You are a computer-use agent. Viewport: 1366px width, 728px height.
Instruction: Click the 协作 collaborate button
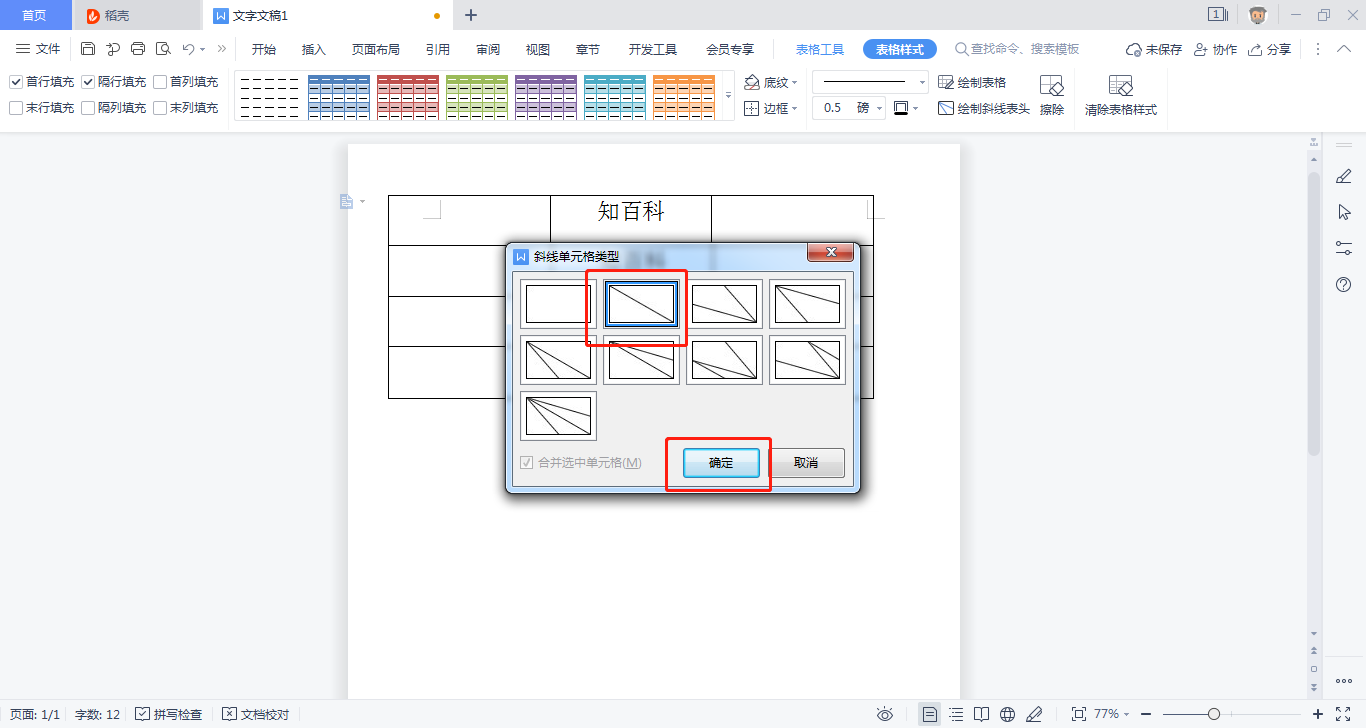pos(1215,49)
